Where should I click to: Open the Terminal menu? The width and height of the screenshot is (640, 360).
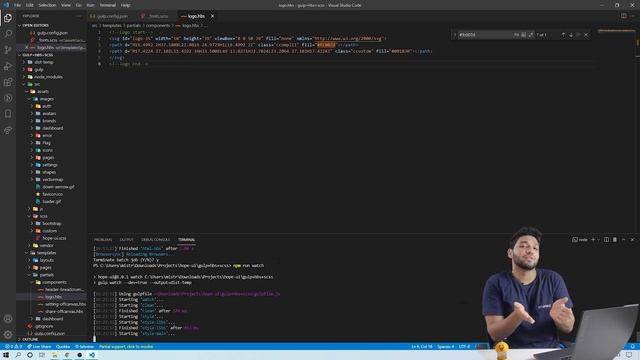pos(108,5)
